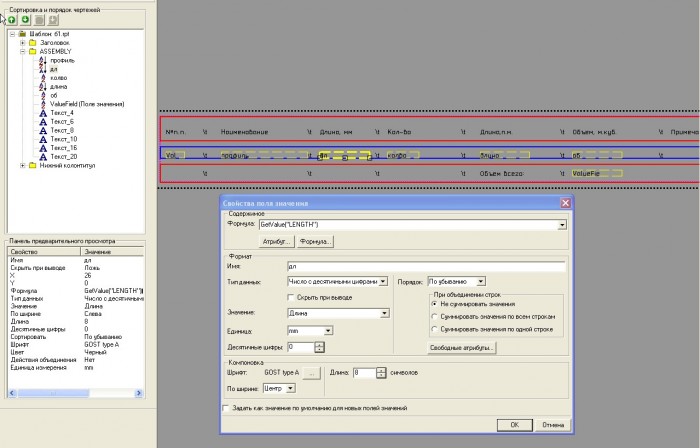Click the Формула text field with GetValue("LENGTH")
Screen dimensions: 700x448
coord(408,225)
